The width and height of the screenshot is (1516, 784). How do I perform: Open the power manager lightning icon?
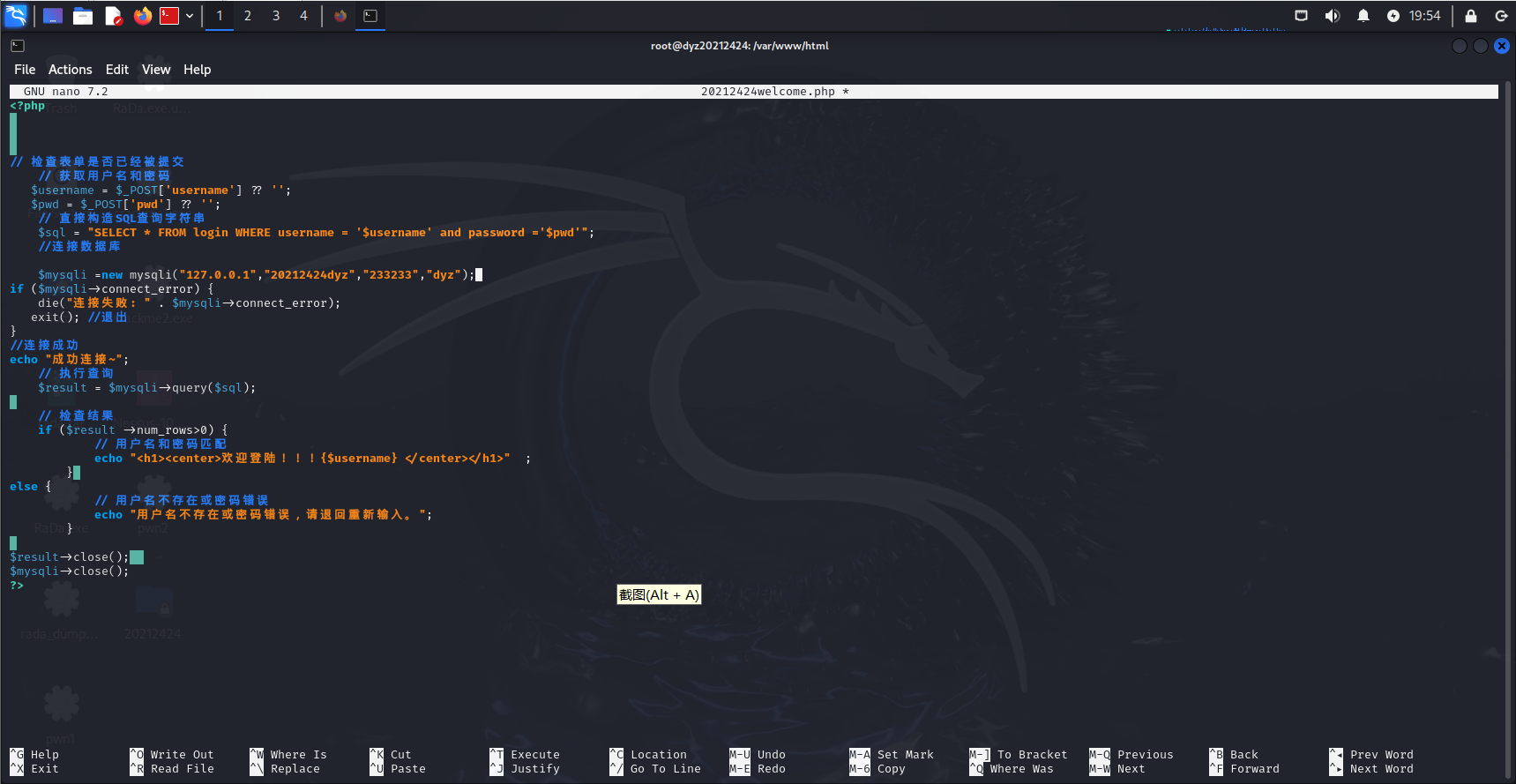1393,16
